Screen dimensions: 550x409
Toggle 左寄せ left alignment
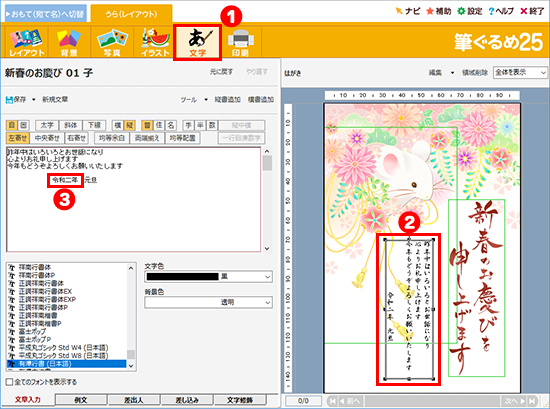(x=18, y=138)
